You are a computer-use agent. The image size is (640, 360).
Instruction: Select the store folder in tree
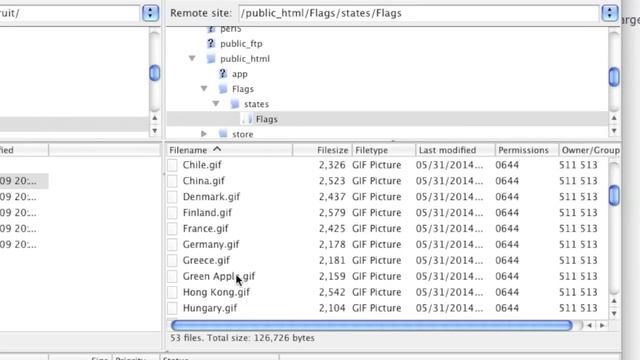click(x=242, y=134)
